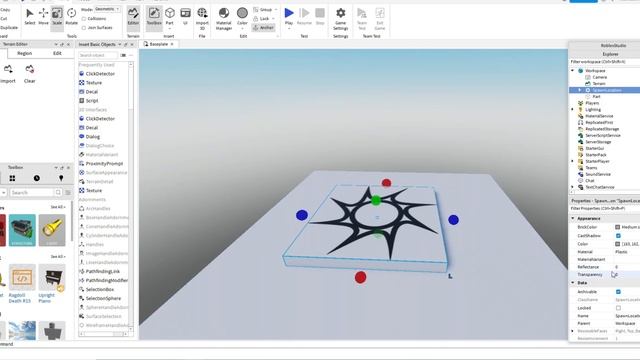Lock the selected part via Lock tool
The image size is (640, 360).
(x=262, y=19)
